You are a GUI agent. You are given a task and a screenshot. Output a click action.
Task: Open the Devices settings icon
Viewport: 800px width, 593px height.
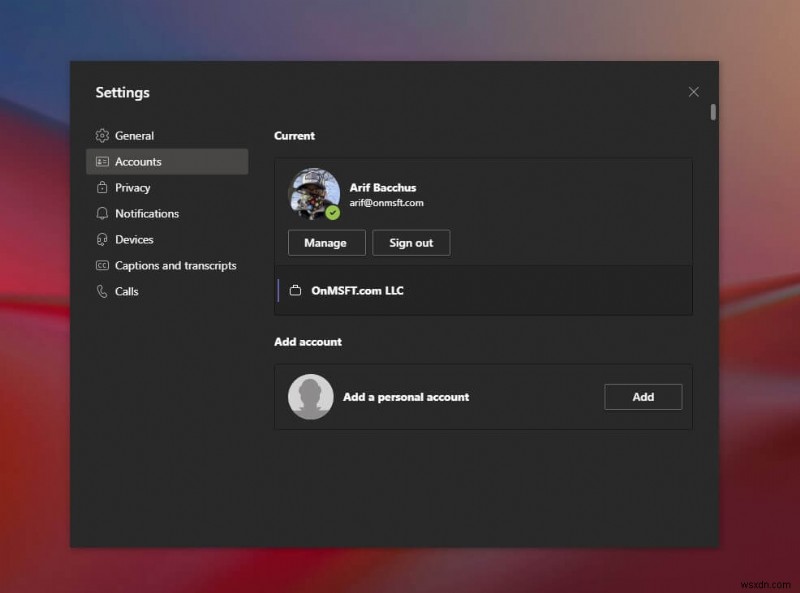click(101, 239)
